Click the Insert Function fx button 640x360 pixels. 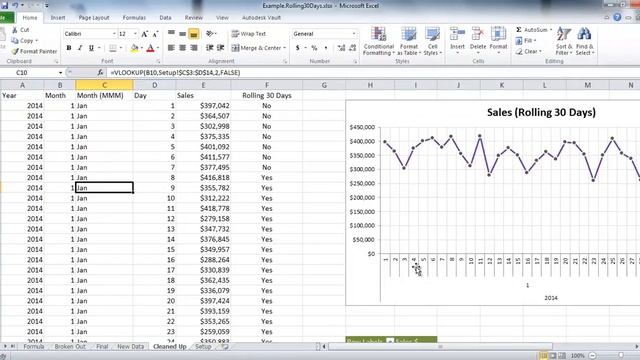tap(100, 73)
